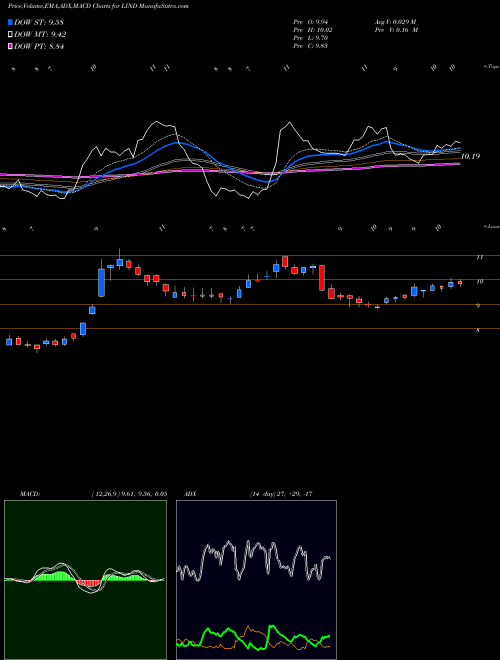Image resolution: width=500 pixels, height=660 pixels.
Task: Click the price axis label 10
Action: click(479, 282)
